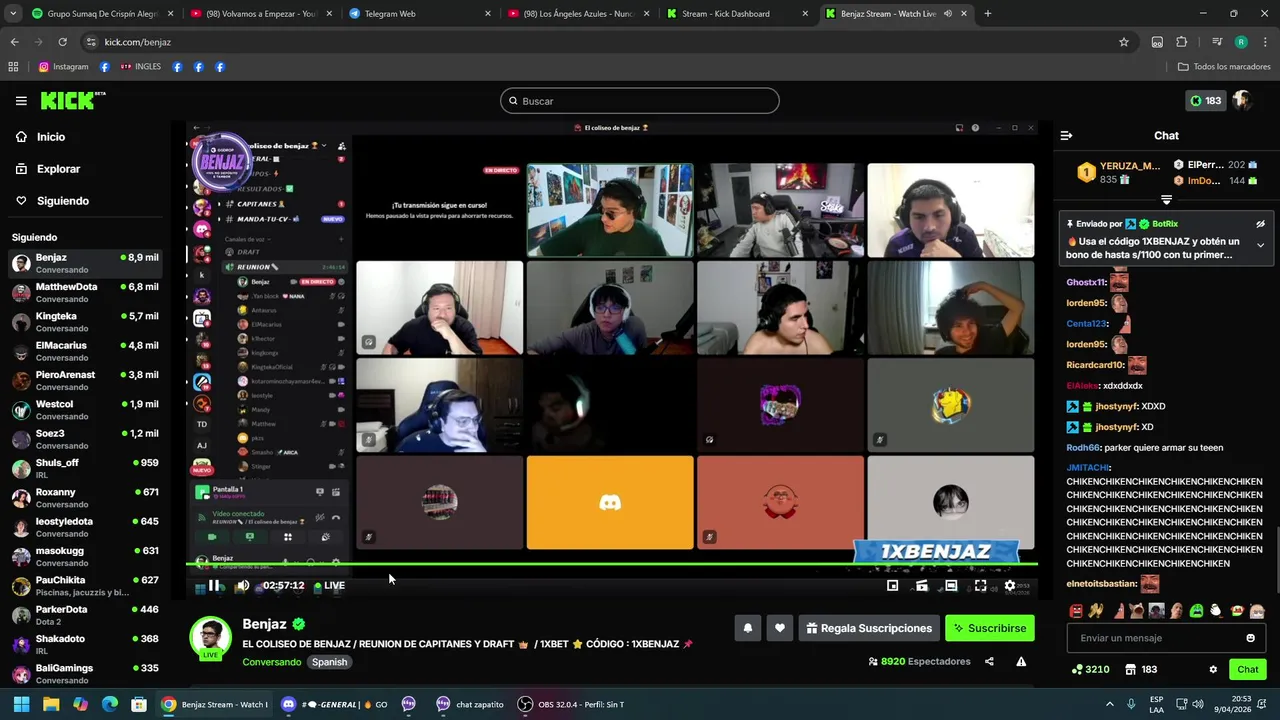1280x720 pixels.
Task: Open Soez3 channel in the sidebar
Action: point(85,439)
